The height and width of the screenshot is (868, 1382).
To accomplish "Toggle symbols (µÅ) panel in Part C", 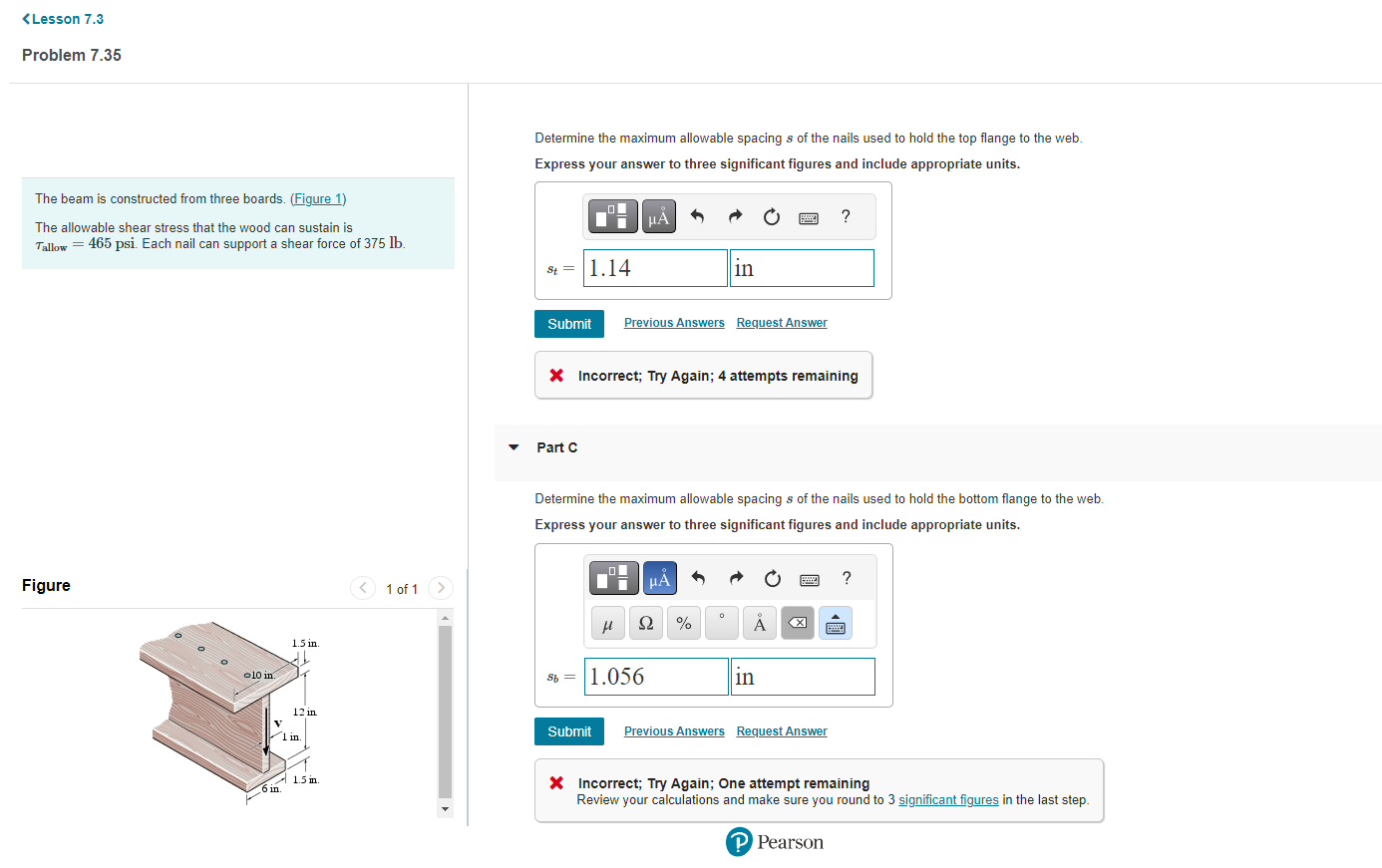I will pyautogui.click(x=660, y=578).
